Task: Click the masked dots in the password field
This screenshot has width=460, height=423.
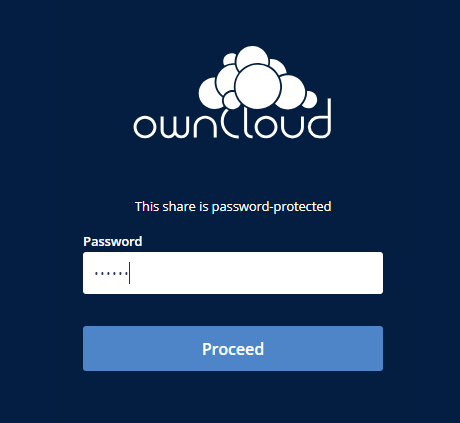Action: click(x=111, y=274)
